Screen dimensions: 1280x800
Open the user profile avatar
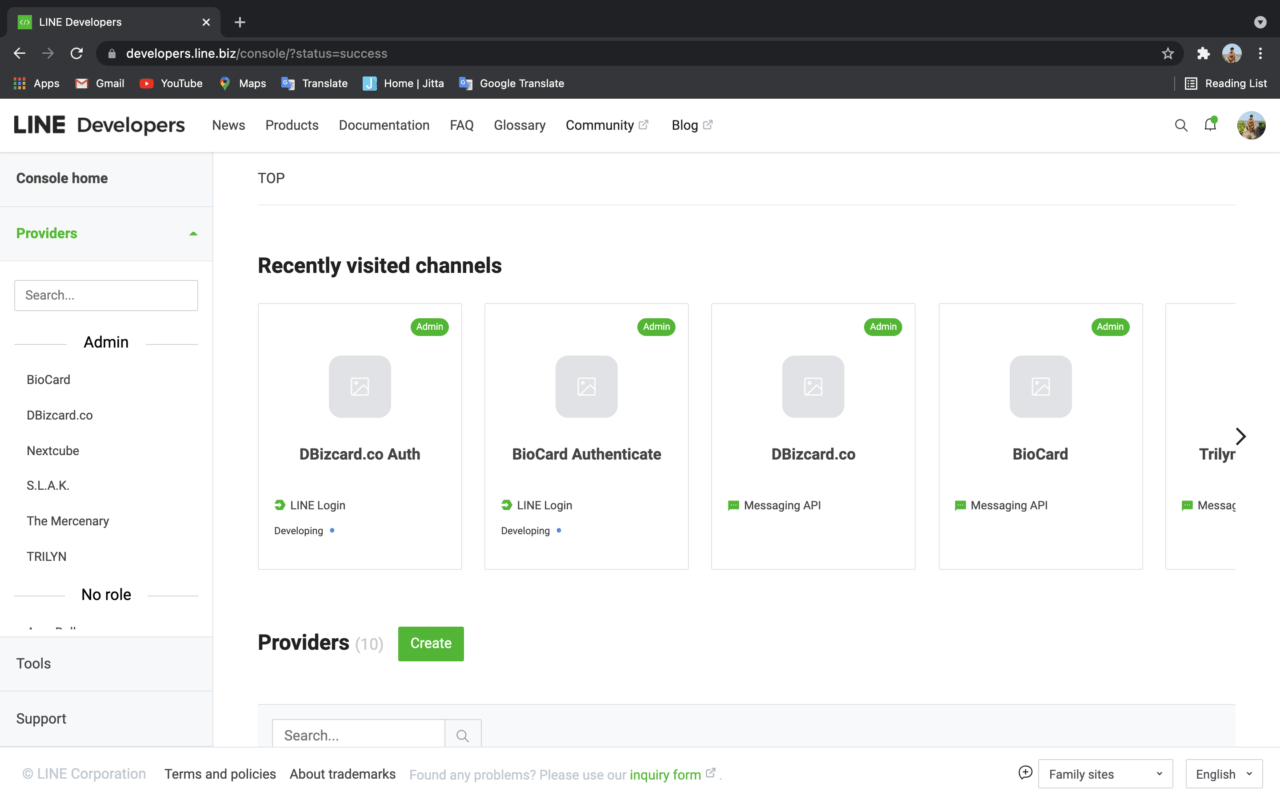1251,125
